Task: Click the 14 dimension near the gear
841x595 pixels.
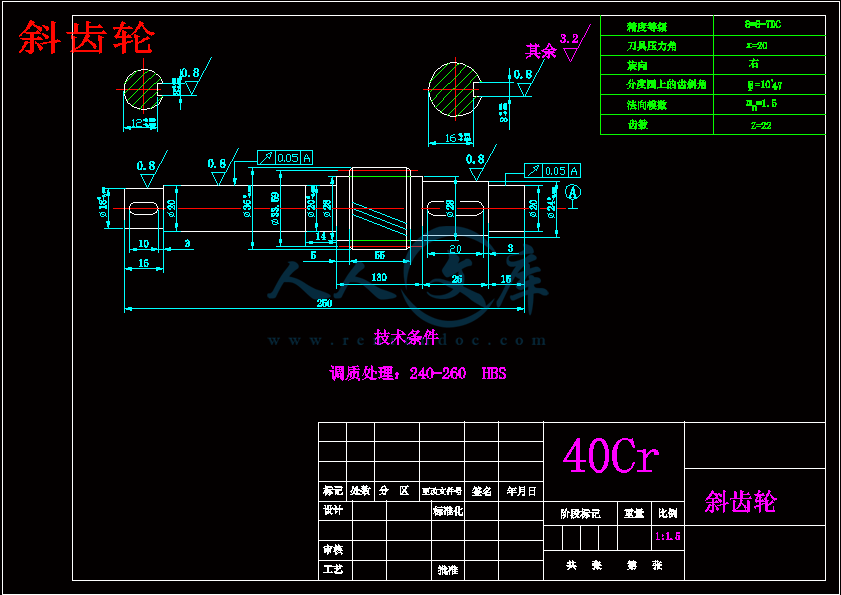Action: (321, 236)
